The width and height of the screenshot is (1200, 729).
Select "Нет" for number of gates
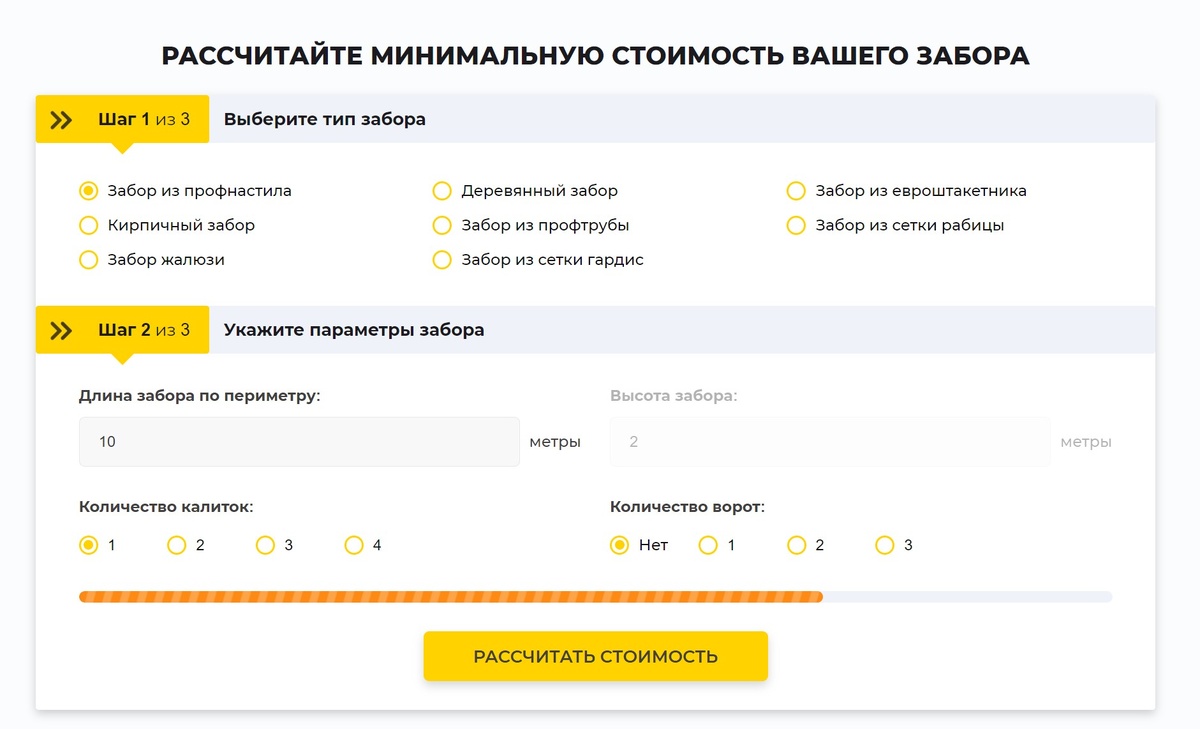[620, 545]
